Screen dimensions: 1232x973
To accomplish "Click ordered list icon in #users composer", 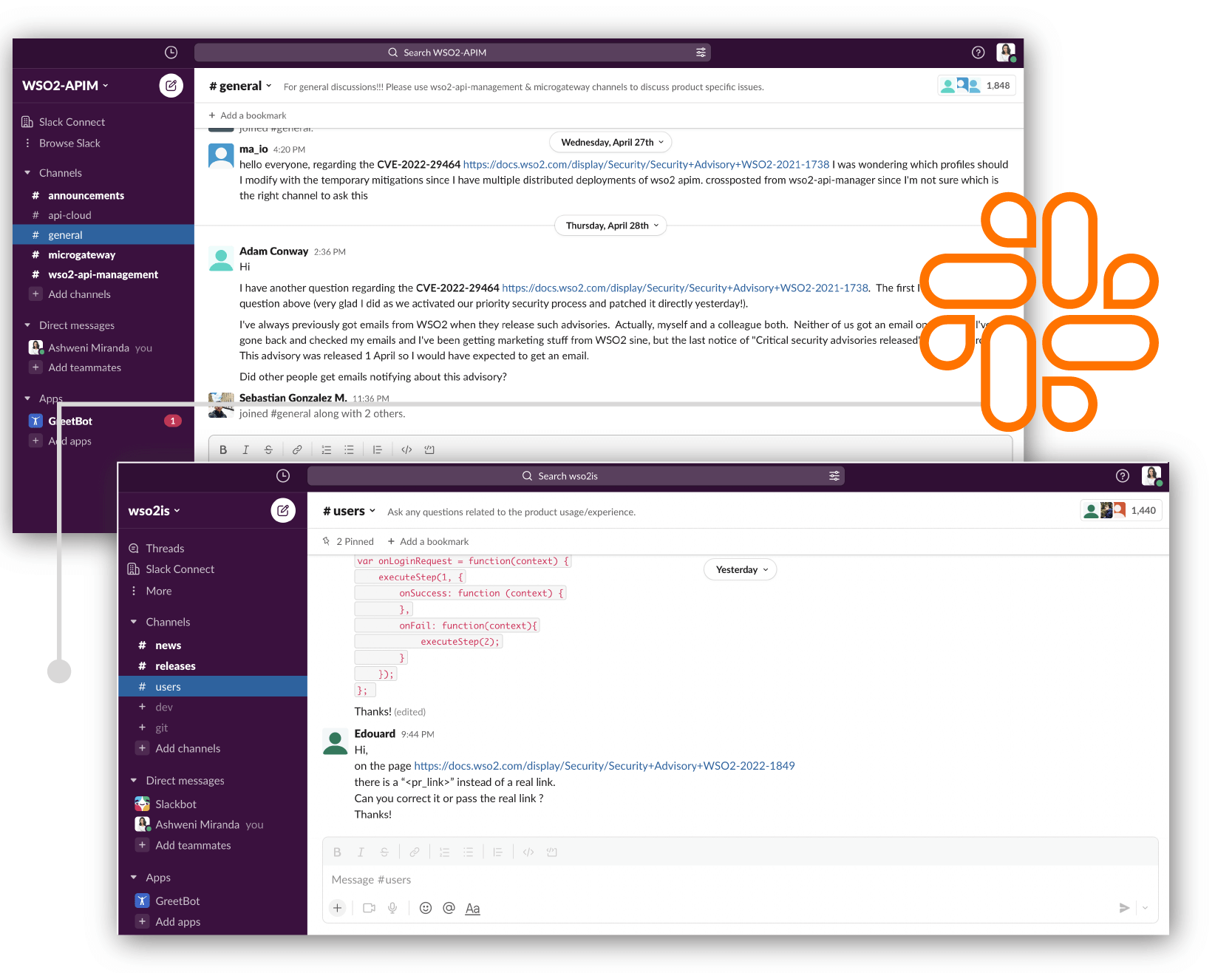I will tap(444, 852).
